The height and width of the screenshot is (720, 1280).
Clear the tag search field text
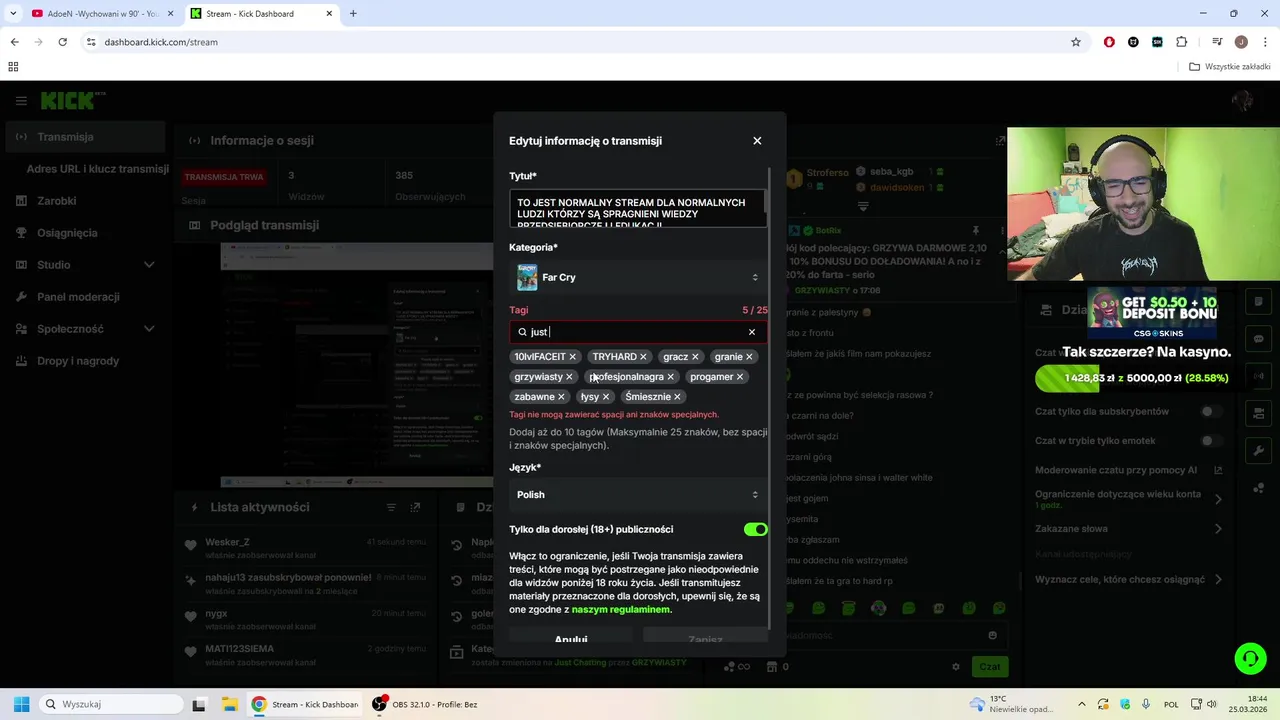(752, 332)
